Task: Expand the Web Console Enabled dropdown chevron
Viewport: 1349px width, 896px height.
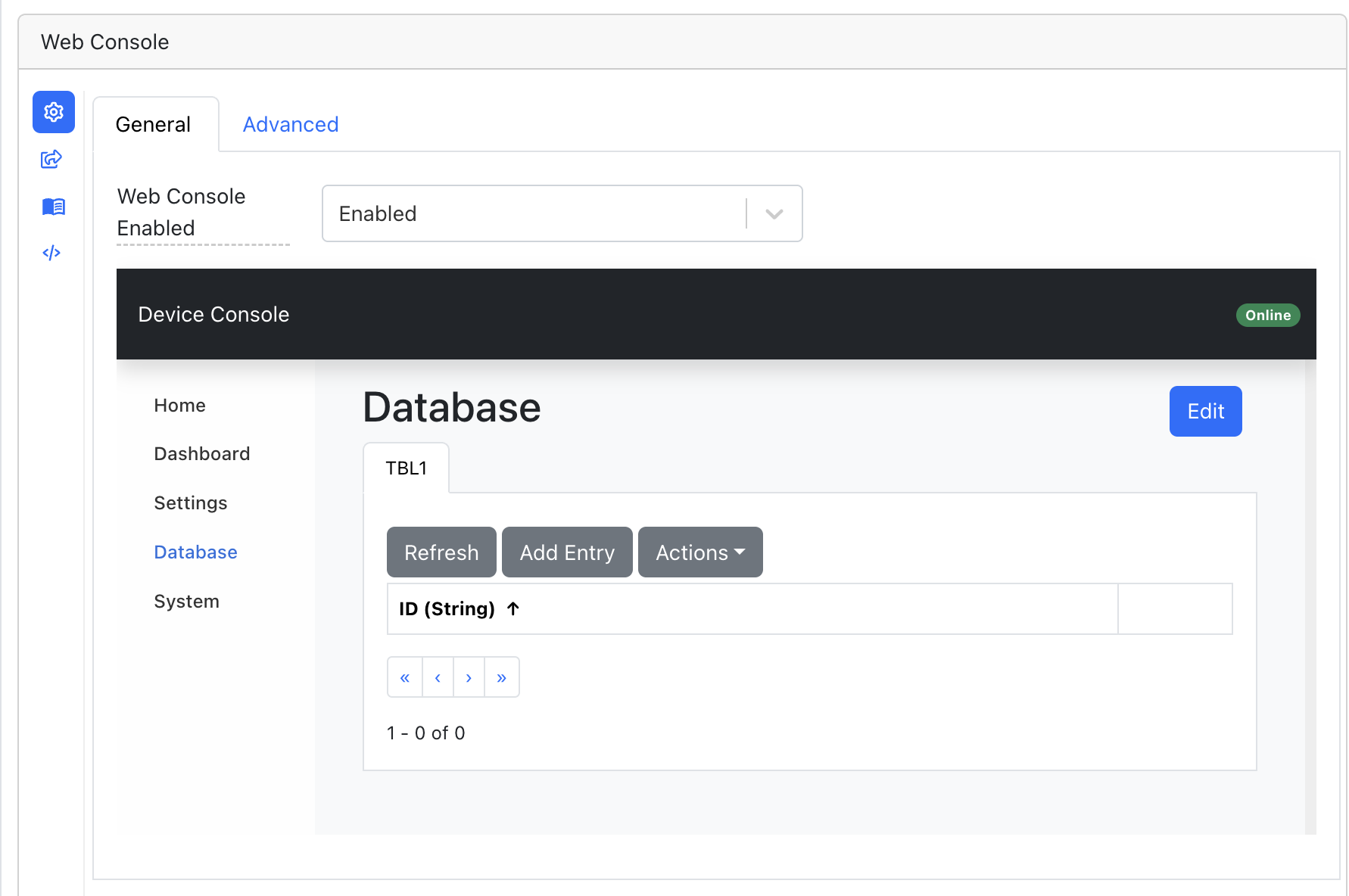Action: click(x=774, y=214)
